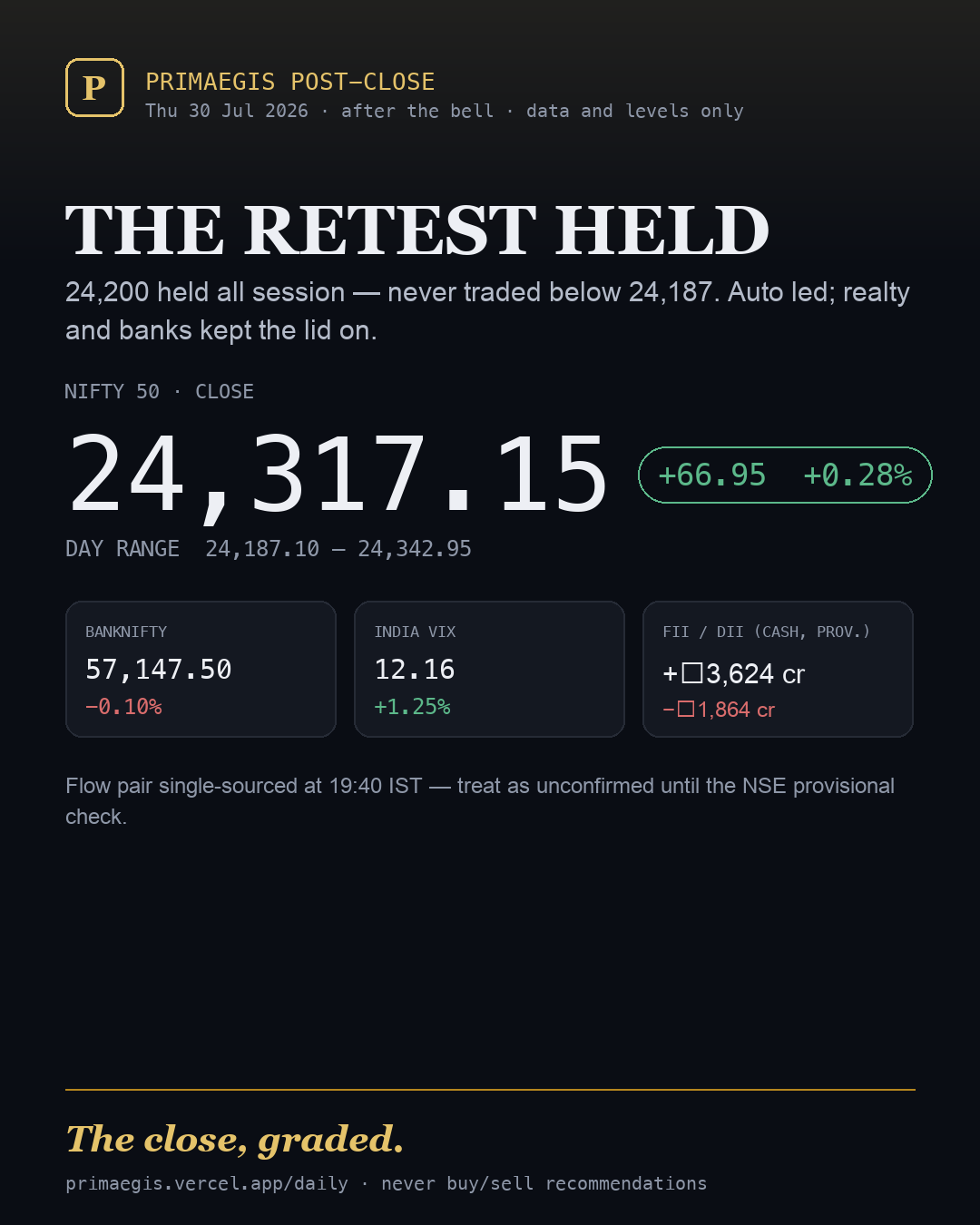The width and height of the screenshot is (980, 1225).
Task: Open the BANKNIFTY card
Action: (x=201, y=669)
